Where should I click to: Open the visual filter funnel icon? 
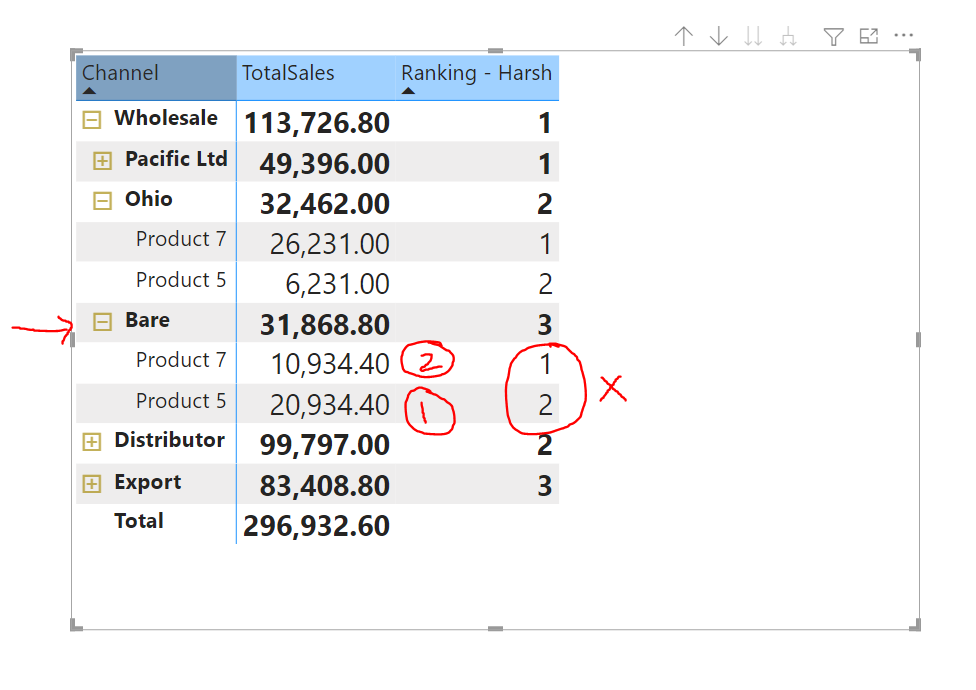pos(833,37)
